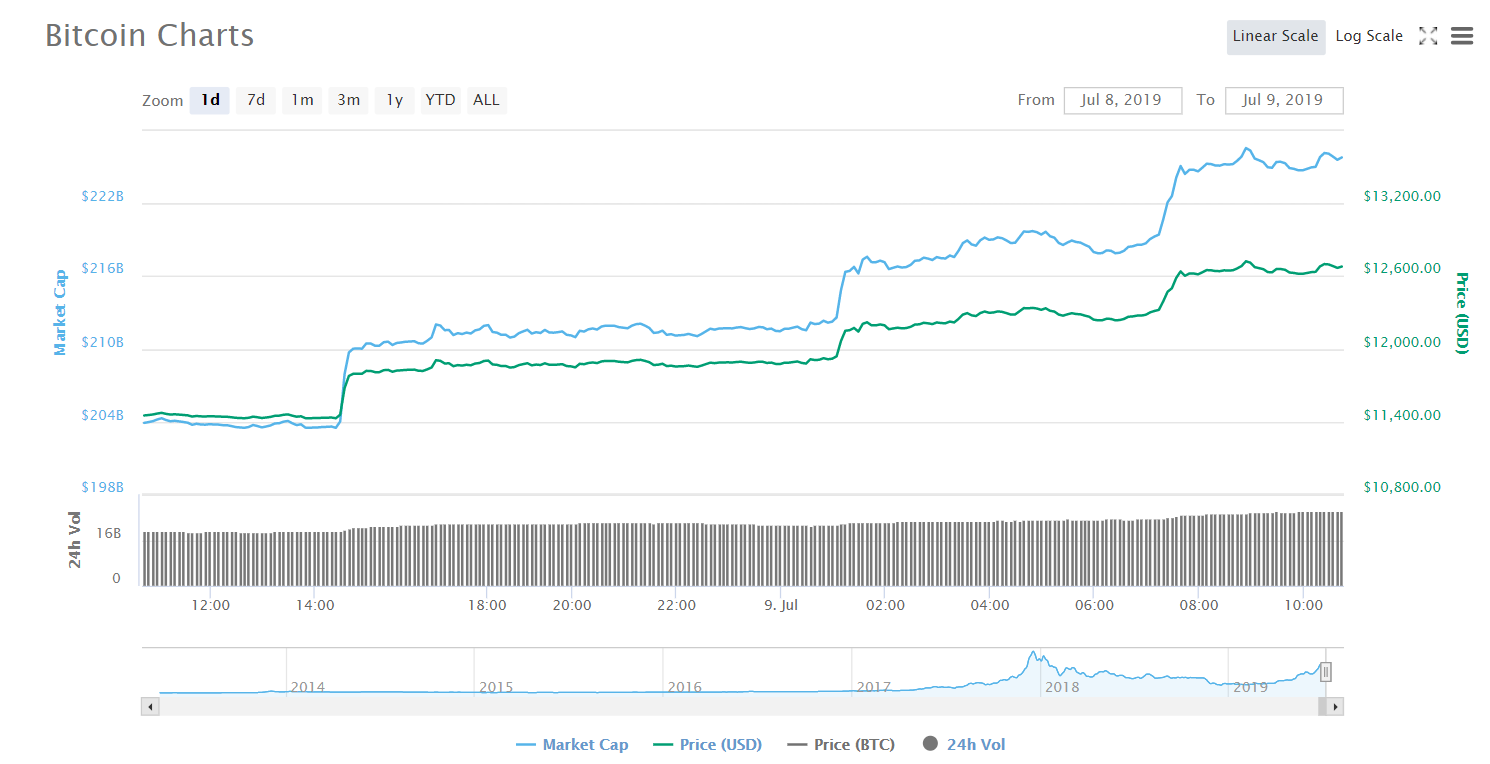The width and height of the screenshot is (1490, 764).
Task: Open the fullscreen expand icon
Action: [x=1428, y=36]
